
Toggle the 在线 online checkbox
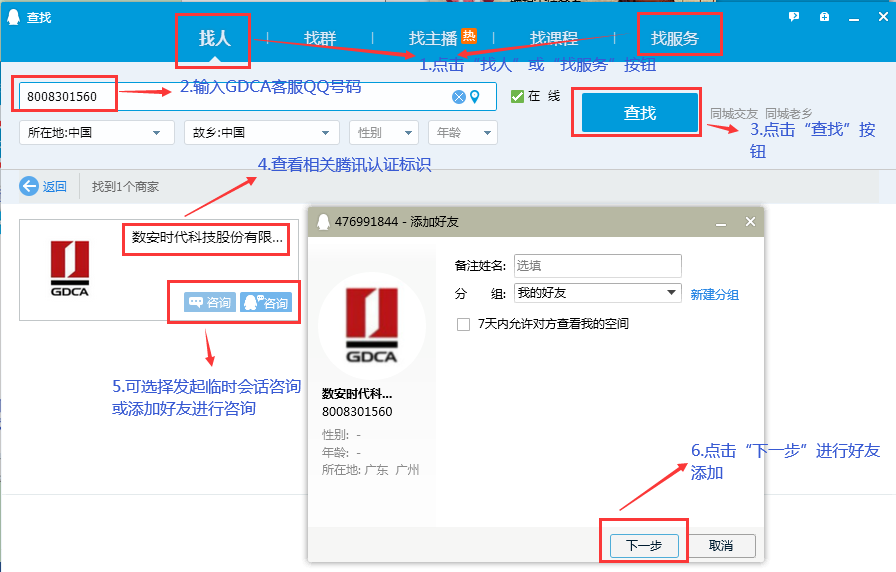[517, 96]
